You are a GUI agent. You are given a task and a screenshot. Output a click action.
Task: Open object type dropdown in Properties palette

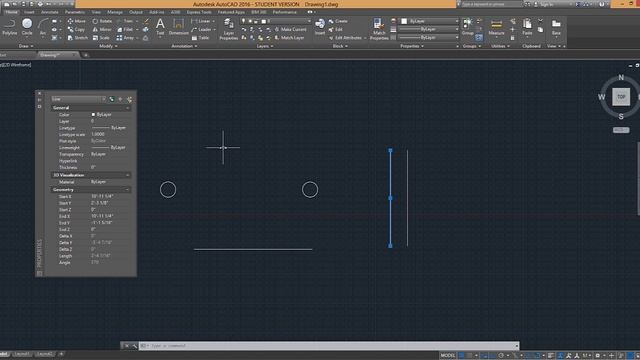tap(78, 99)
